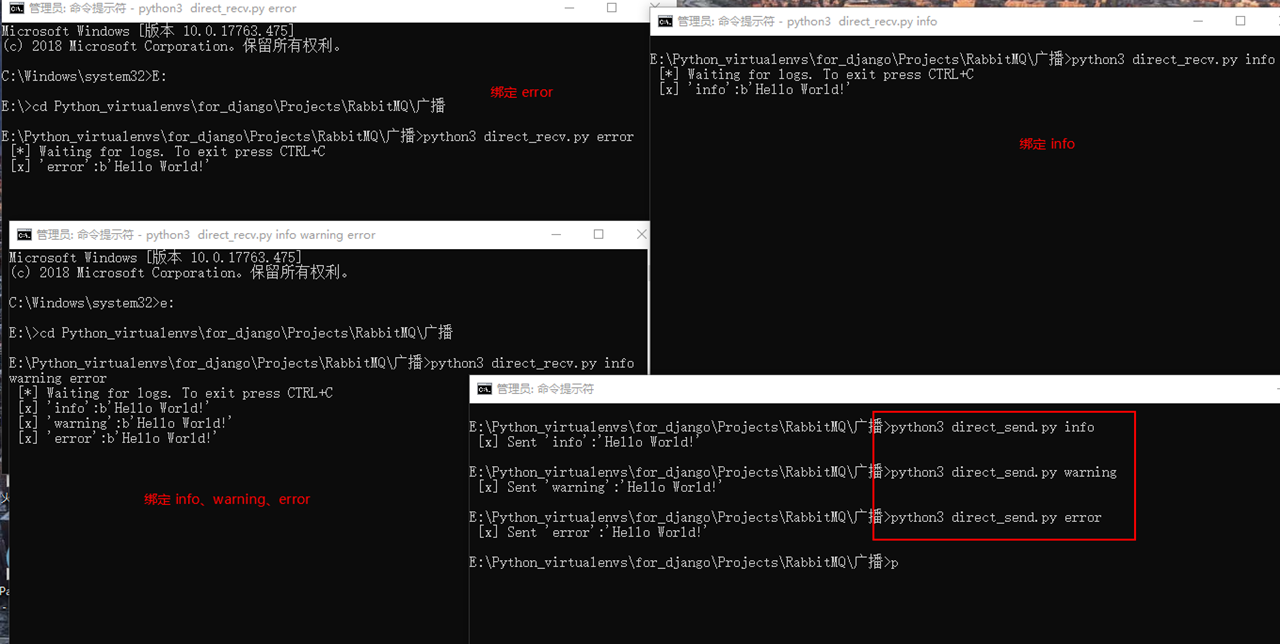This screenshot has height=644, width=1280.
Task: Click "[x] 'warning':b'Hello World!'" line
Action: (125, 423)
